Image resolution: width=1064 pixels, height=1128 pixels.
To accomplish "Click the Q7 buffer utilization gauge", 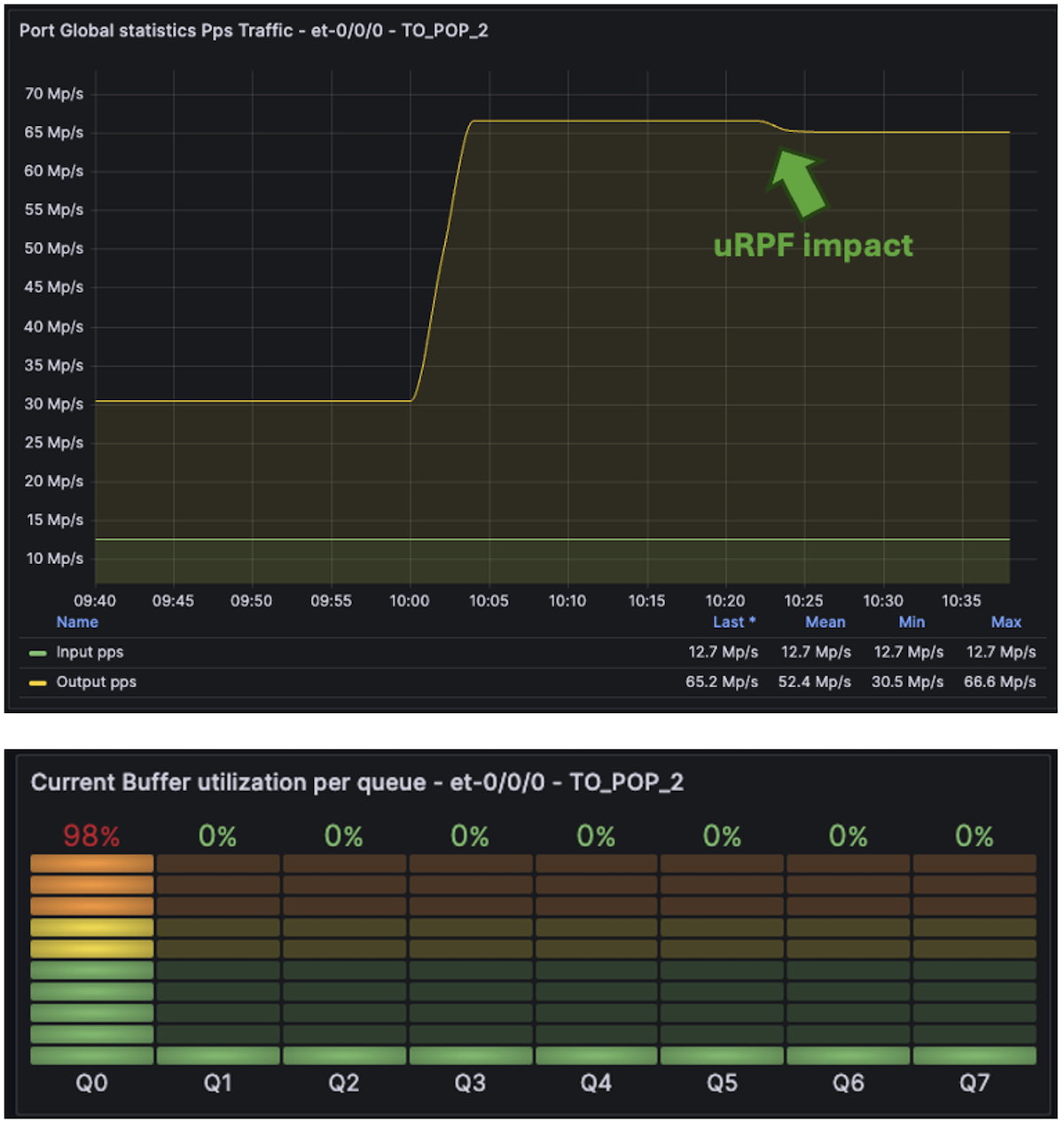I will click(x=974, y=958).
